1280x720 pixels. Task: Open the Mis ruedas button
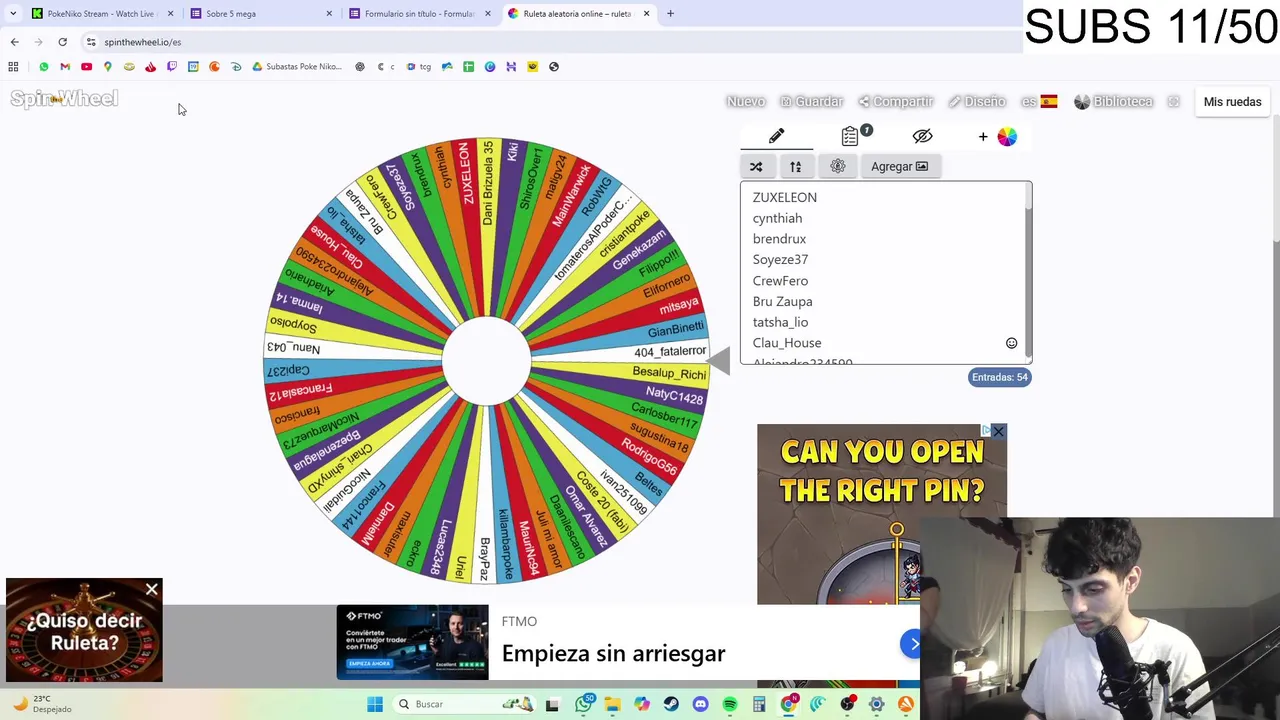click(x=1232, y=102)
